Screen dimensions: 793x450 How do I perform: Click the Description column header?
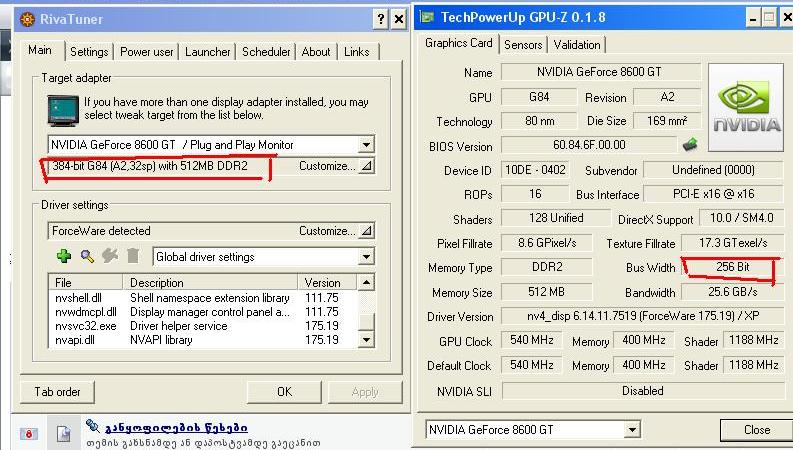coord(210,282)
